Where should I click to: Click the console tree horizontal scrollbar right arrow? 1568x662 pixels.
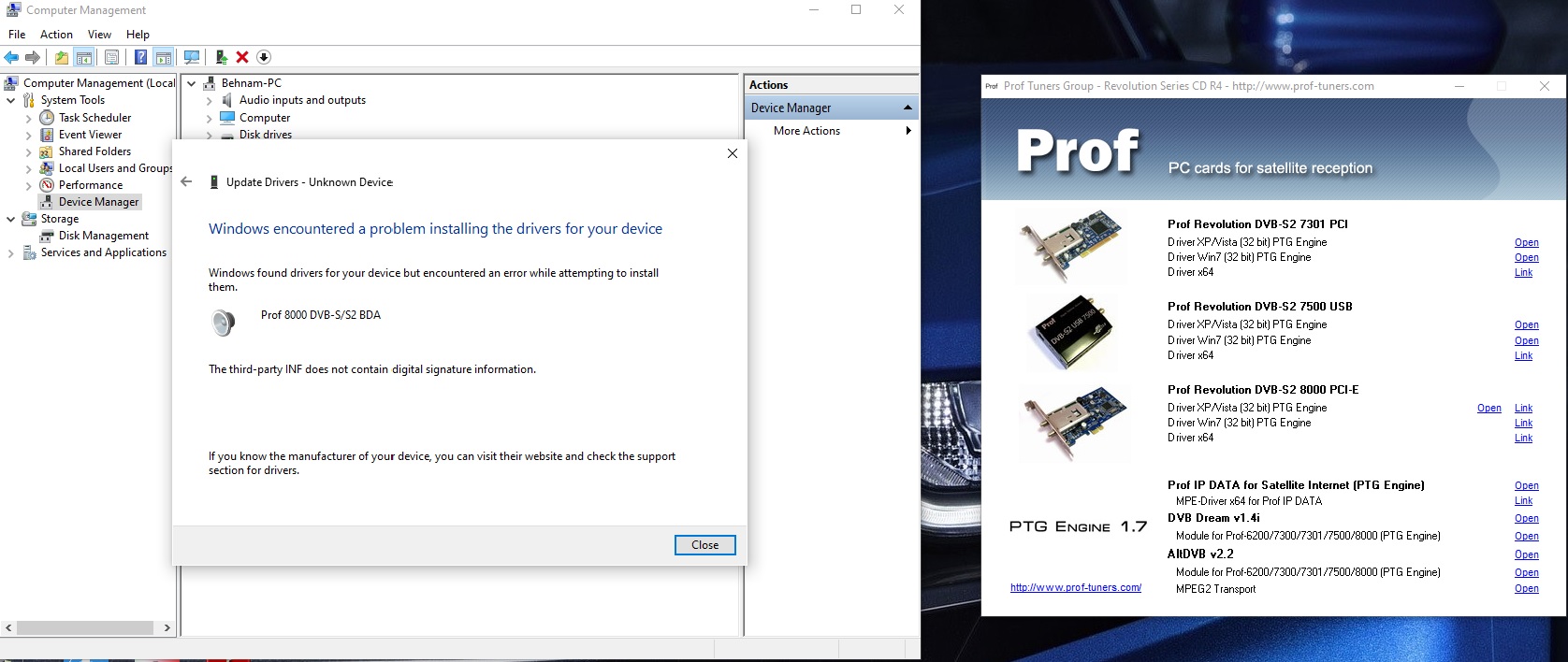(x=167, y=628)
